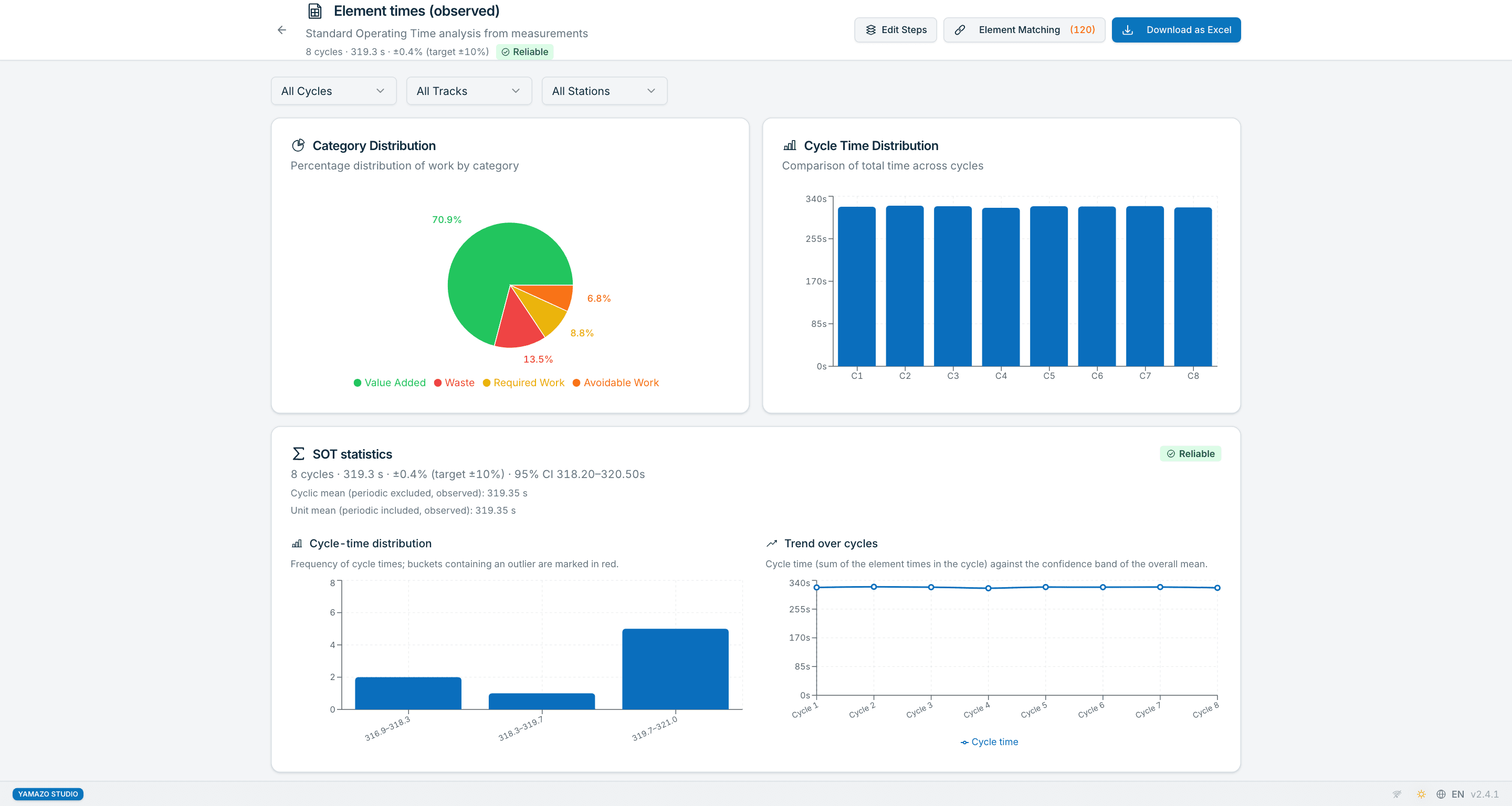Click the layers icon in Edit Steps
Screen dimensions: 1512x806
(x=870, y=30)
